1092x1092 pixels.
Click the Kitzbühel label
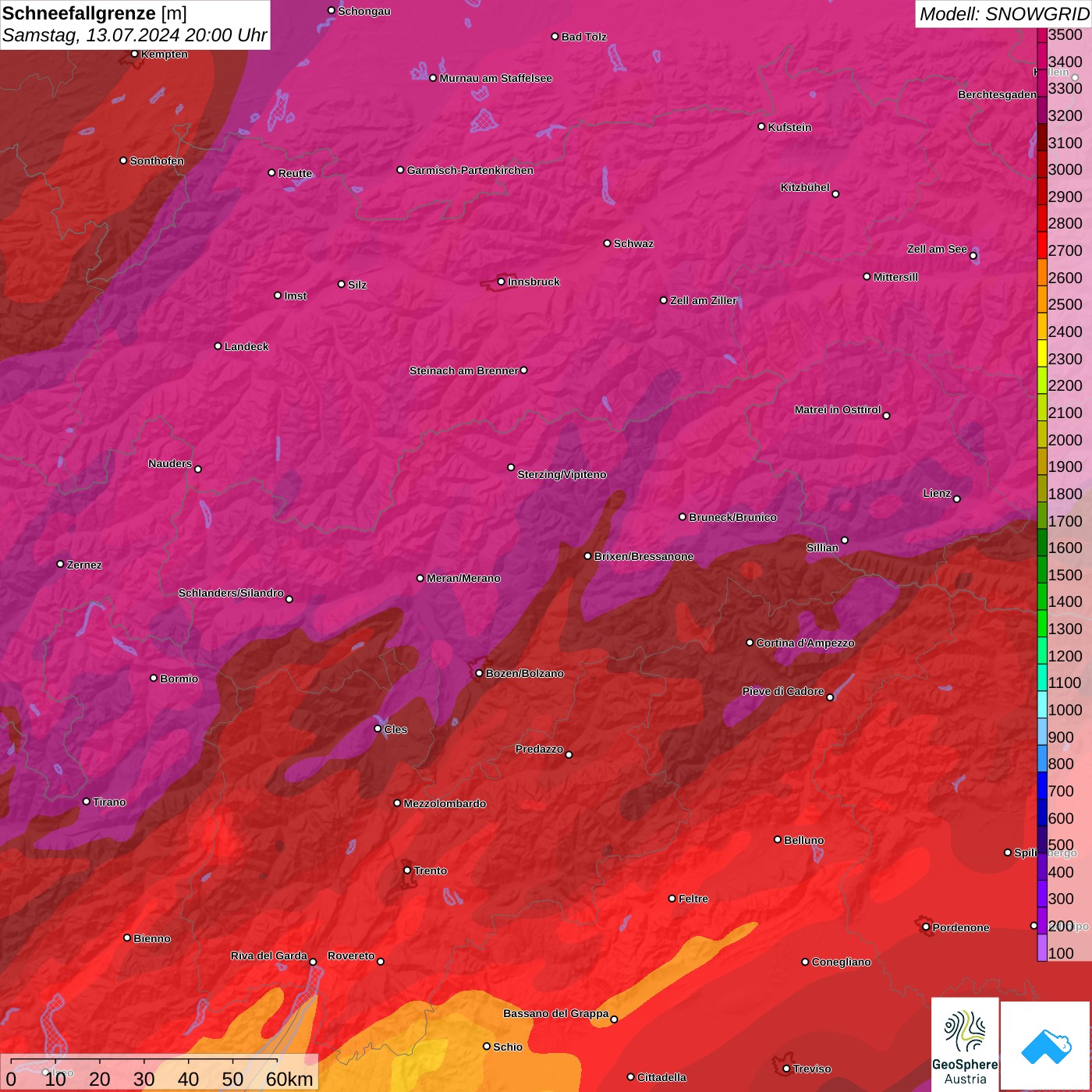click(805, 187)
